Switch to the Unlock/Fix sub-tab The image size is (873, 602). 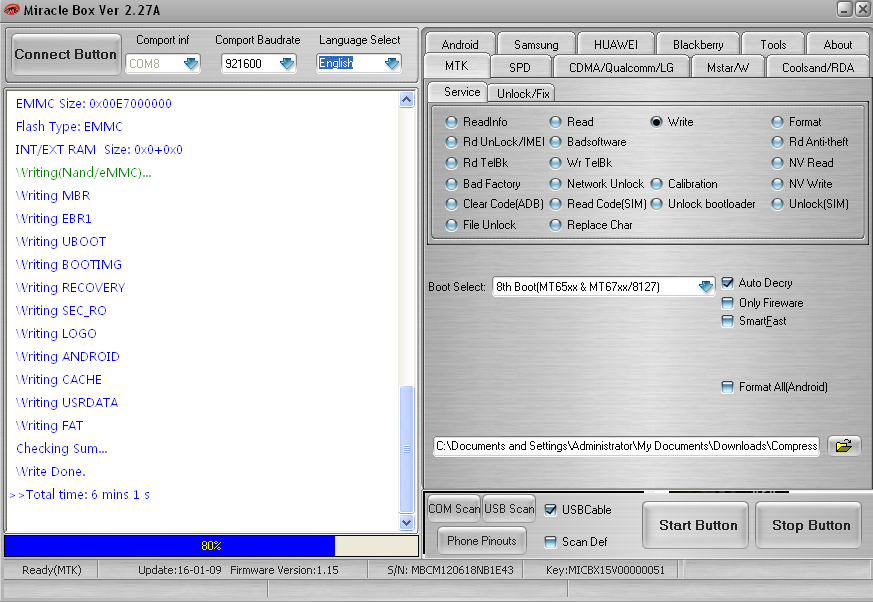tap(523, 93)
